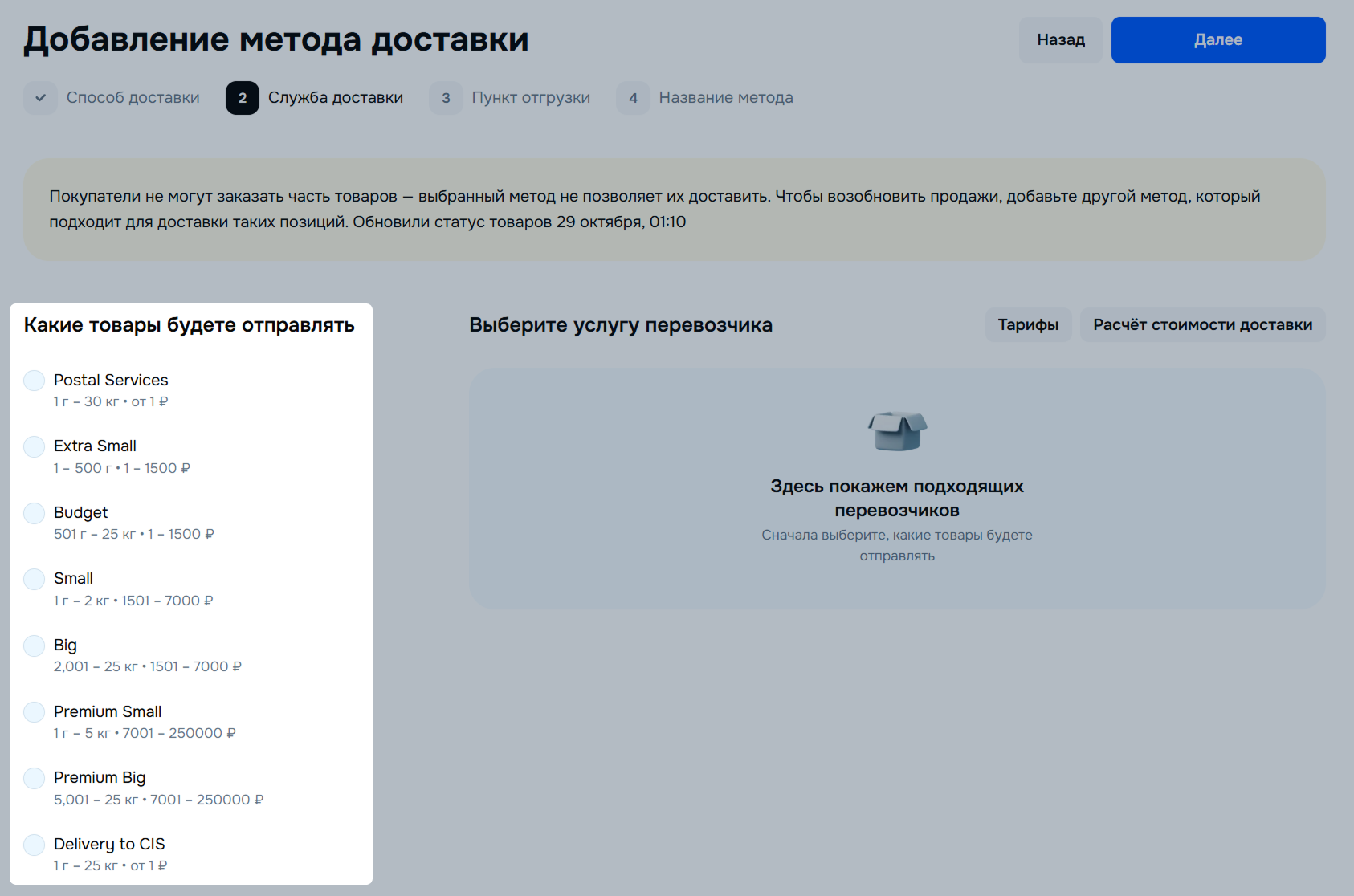Click the open box icon in carrier panel
The image size is (1354, 896).
[897, 431]
